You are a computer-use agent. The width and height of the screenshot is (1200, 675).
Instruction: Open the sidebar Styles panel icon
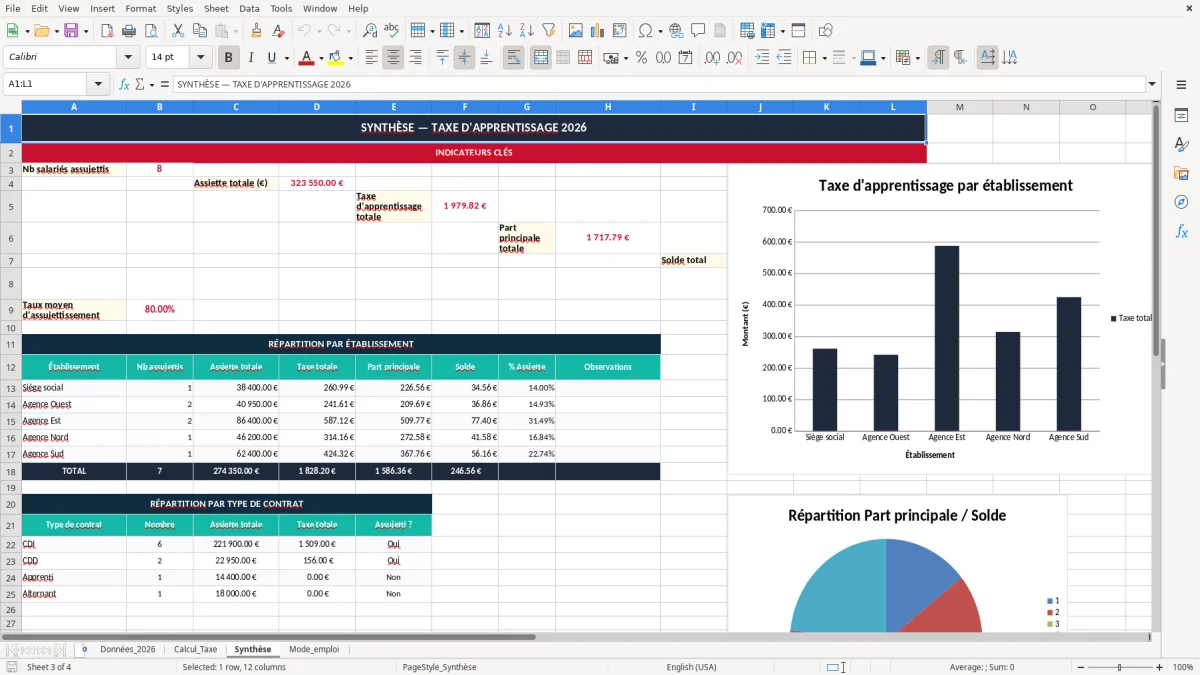[x=1181, y=145]
